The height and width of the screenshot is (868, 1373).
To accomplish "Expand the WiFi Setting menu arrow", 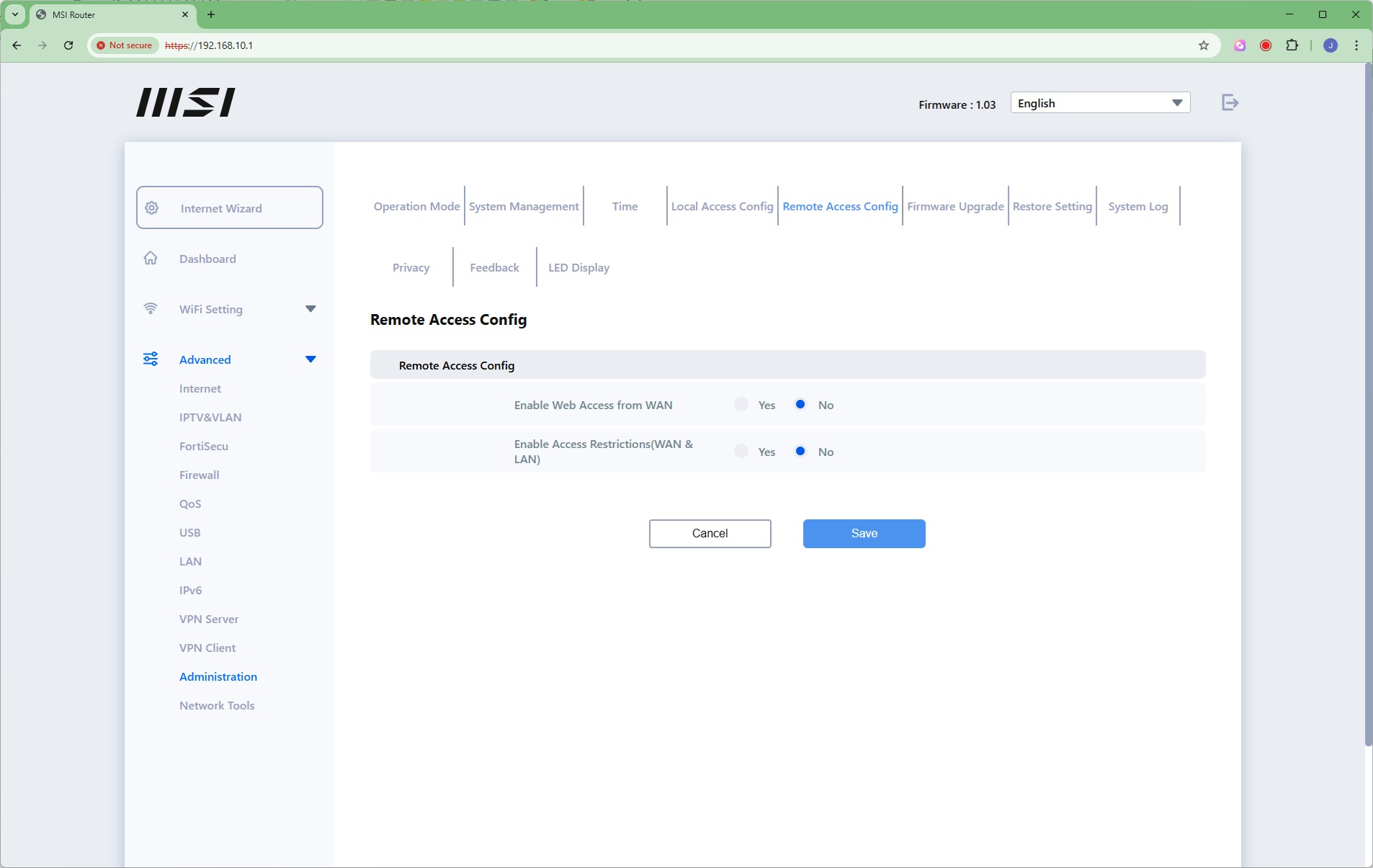I will [x=310, y=309].
